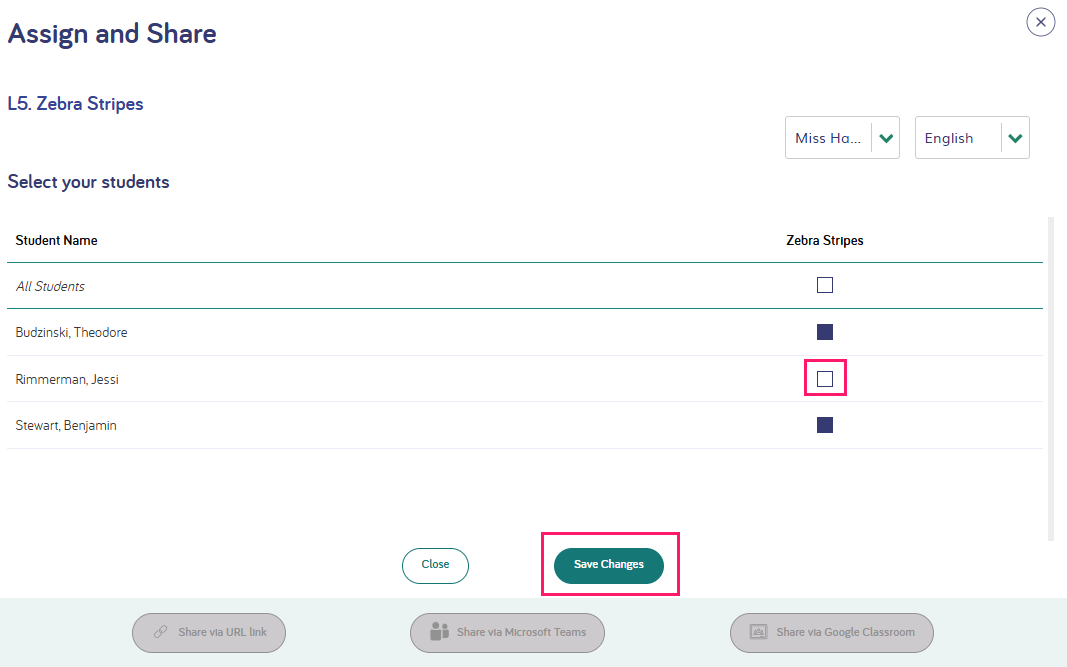1067x667 pixels.
Task: Click the 'Student Name' column header
Action: click(x=56, y=240)
